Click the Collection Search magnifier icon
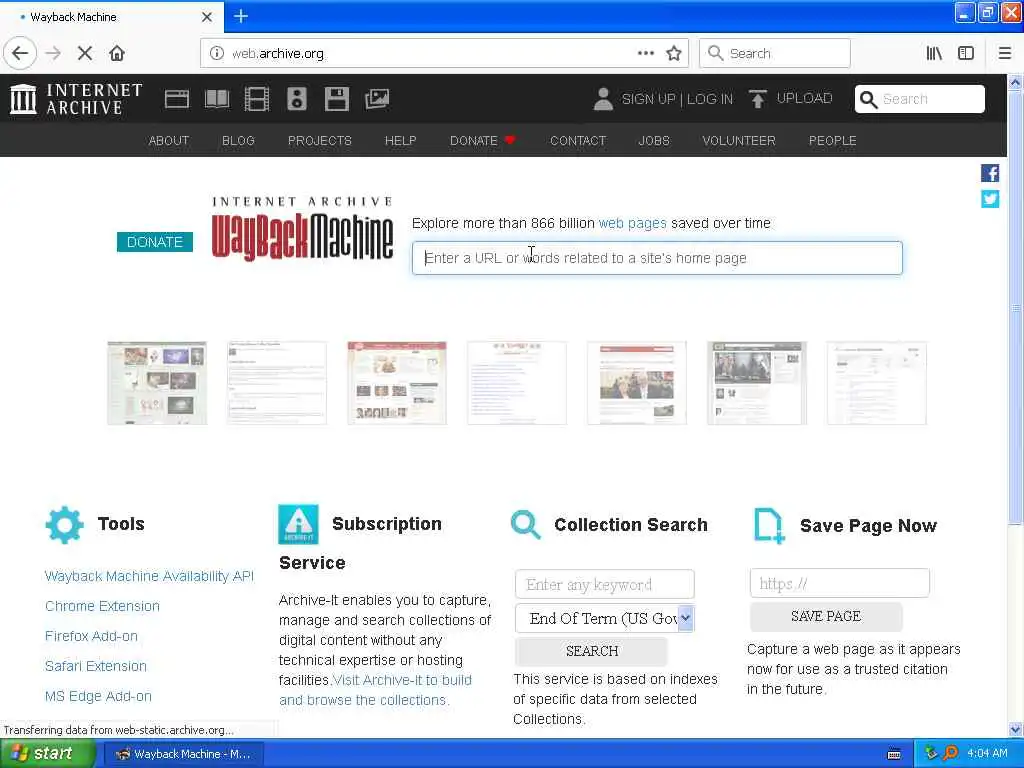Viewport: 1024px width, 768px height. [x=526, y=524]
